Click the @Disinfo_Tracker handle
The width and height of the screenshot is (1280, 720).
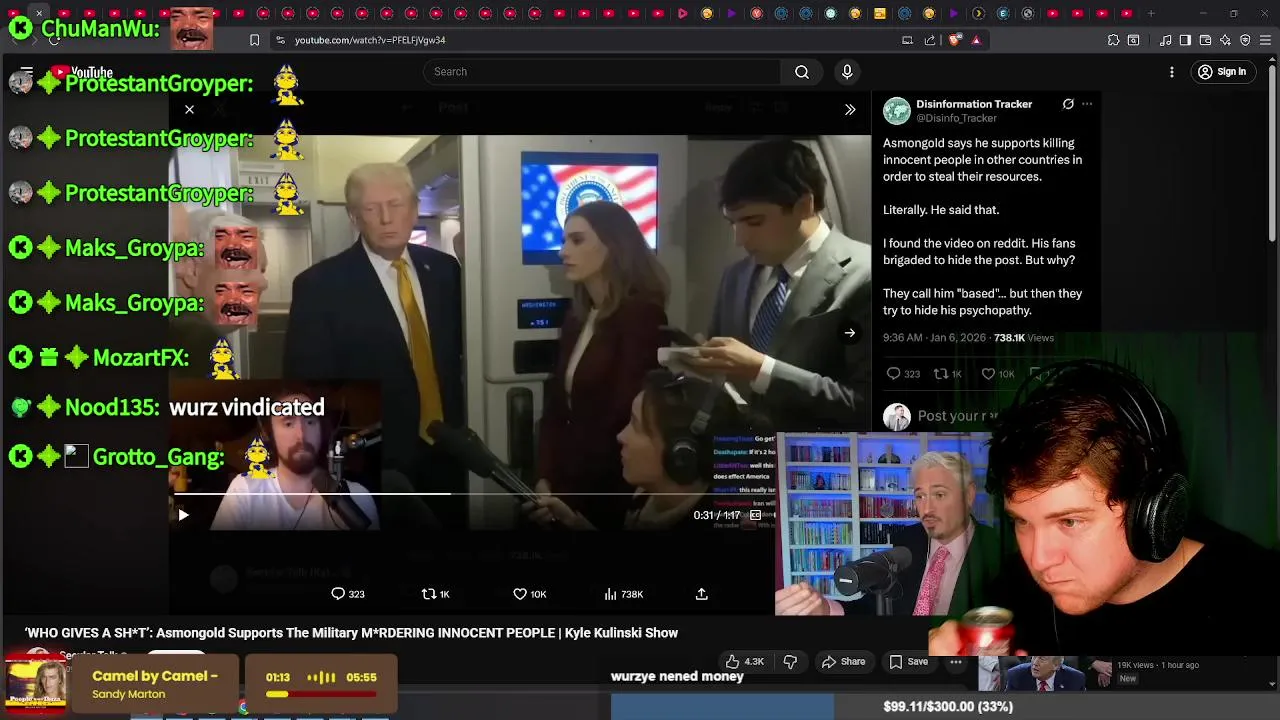956,118
